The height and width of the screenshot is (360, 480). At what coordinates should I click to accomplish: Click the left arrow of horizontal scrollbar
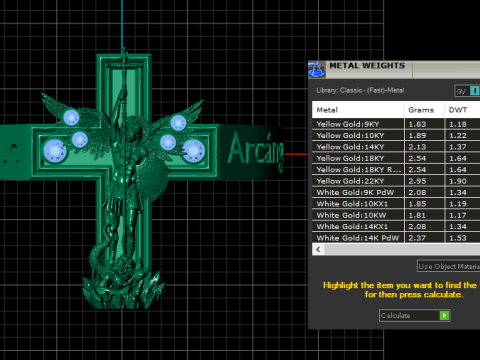pyautogui.click(x=318, y=249)
